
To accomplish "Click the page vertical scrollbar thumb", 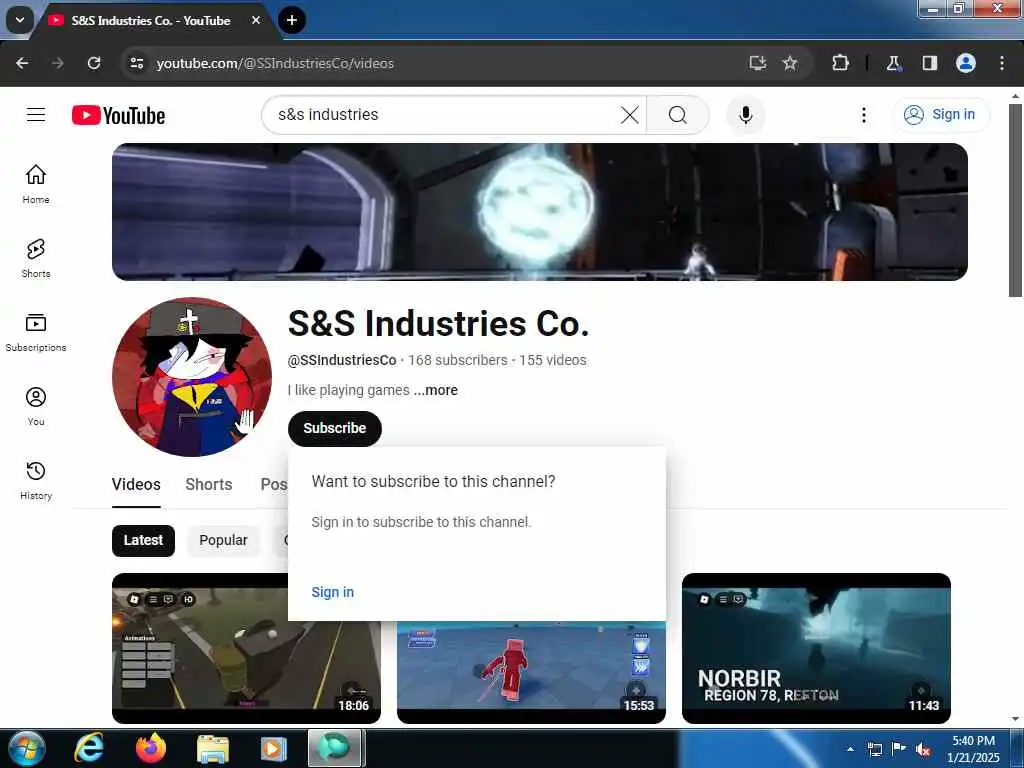I will coord(1015,199).
